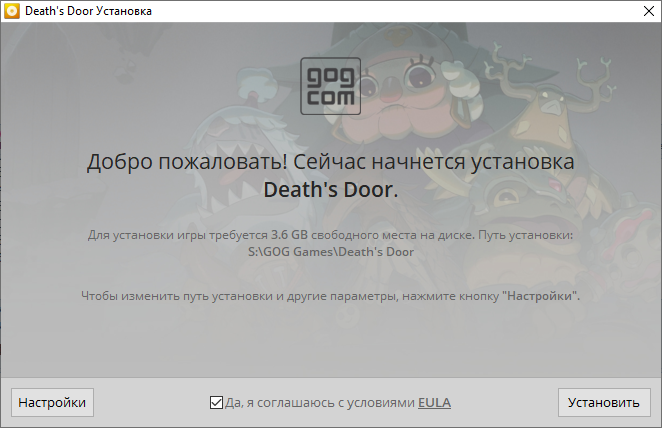This screenshot has height=428, width=662.
Task: Uncheck the EULA agreement checkbox
Action: coord(216,403)
